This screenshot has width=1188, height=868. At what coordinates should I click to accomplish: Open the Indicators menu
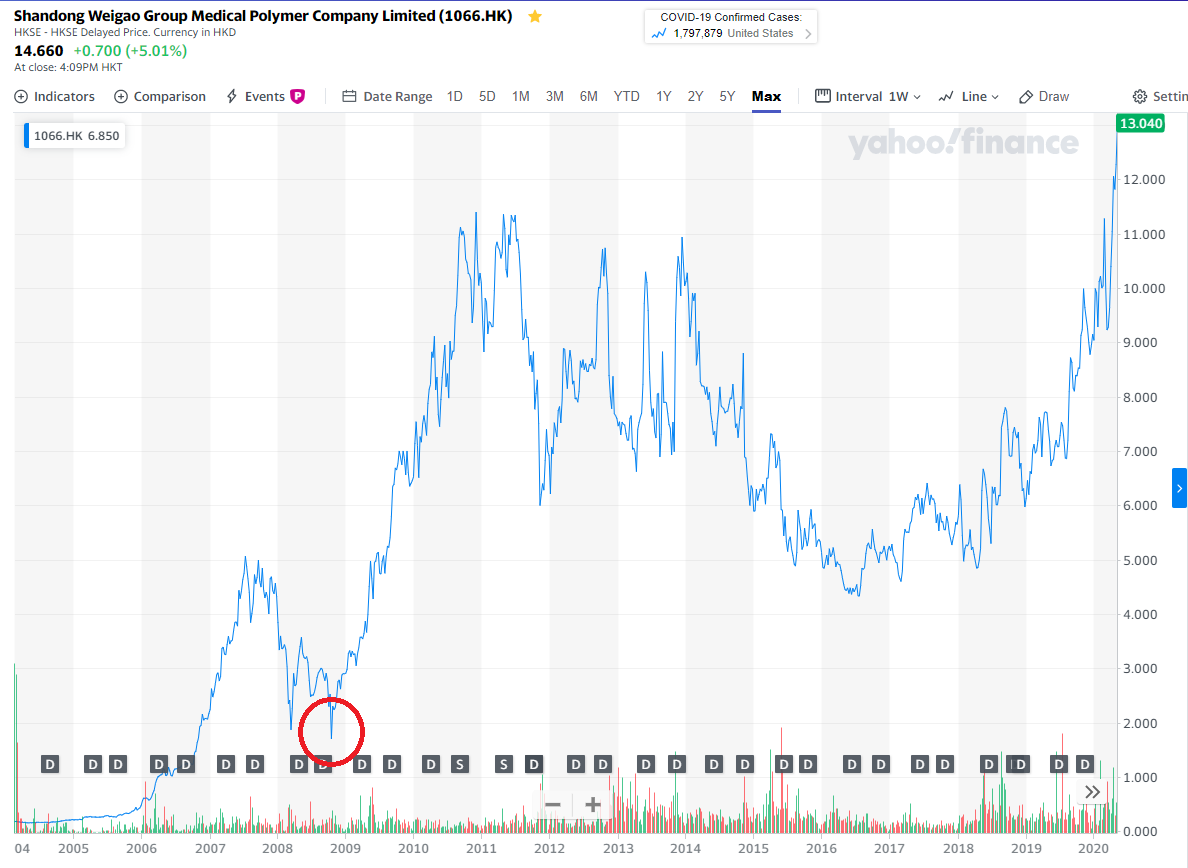click(x=55, y=96)
